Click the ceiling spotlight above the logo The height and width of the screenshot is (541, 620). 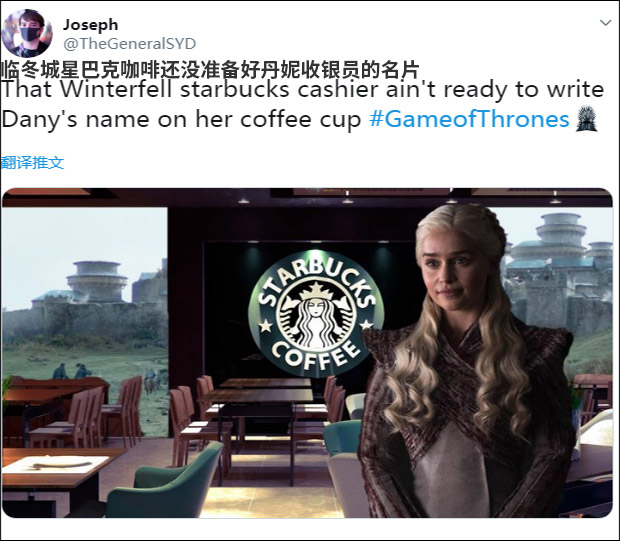coord(316,241)
